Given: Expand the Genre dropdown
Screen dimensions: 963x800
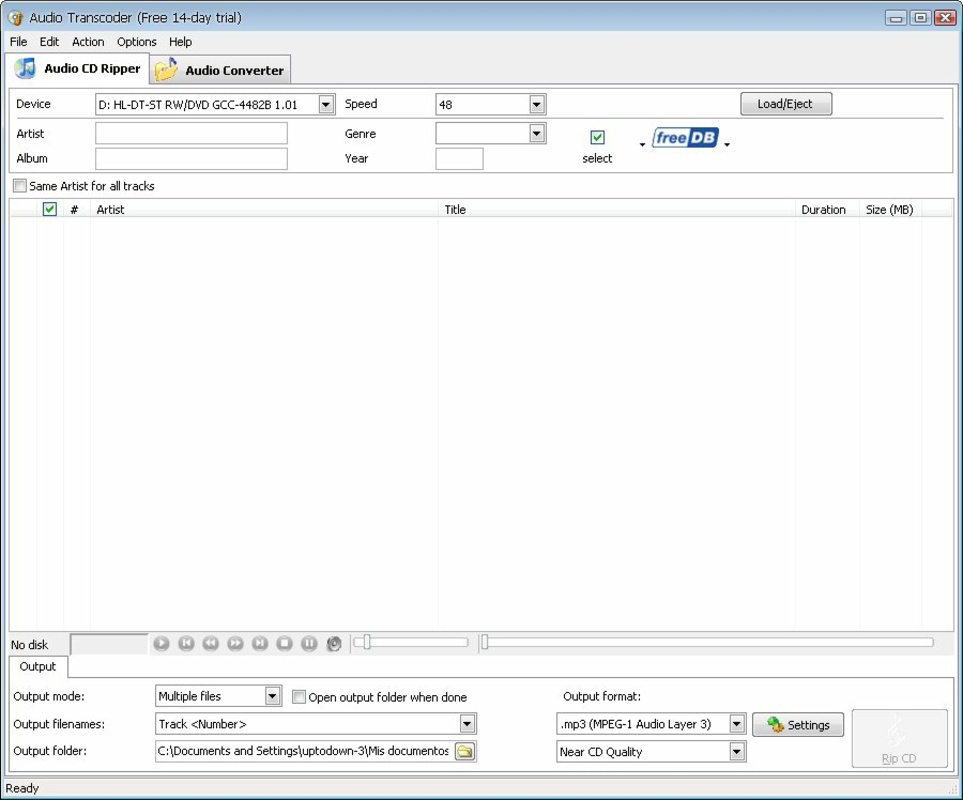Looking at the screenshot, I should 537,133.
